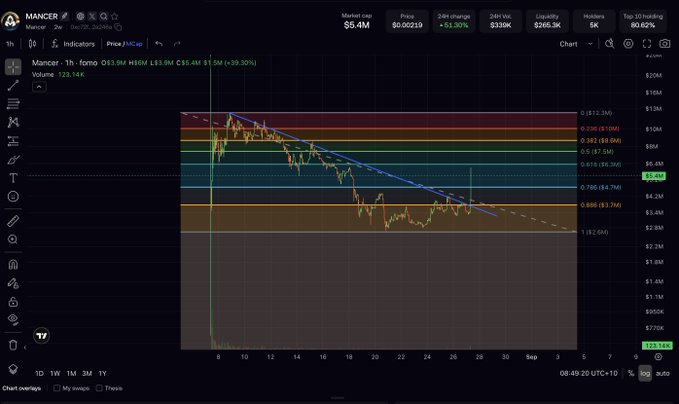Click the 24H change card
The width and height of the screenshot is (679, 404).
click(453, 21)
